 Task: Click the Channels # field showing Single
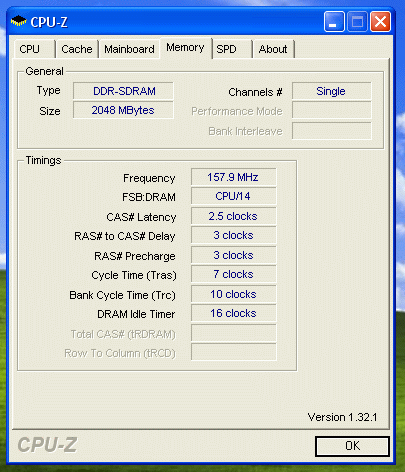pos(332,91)
